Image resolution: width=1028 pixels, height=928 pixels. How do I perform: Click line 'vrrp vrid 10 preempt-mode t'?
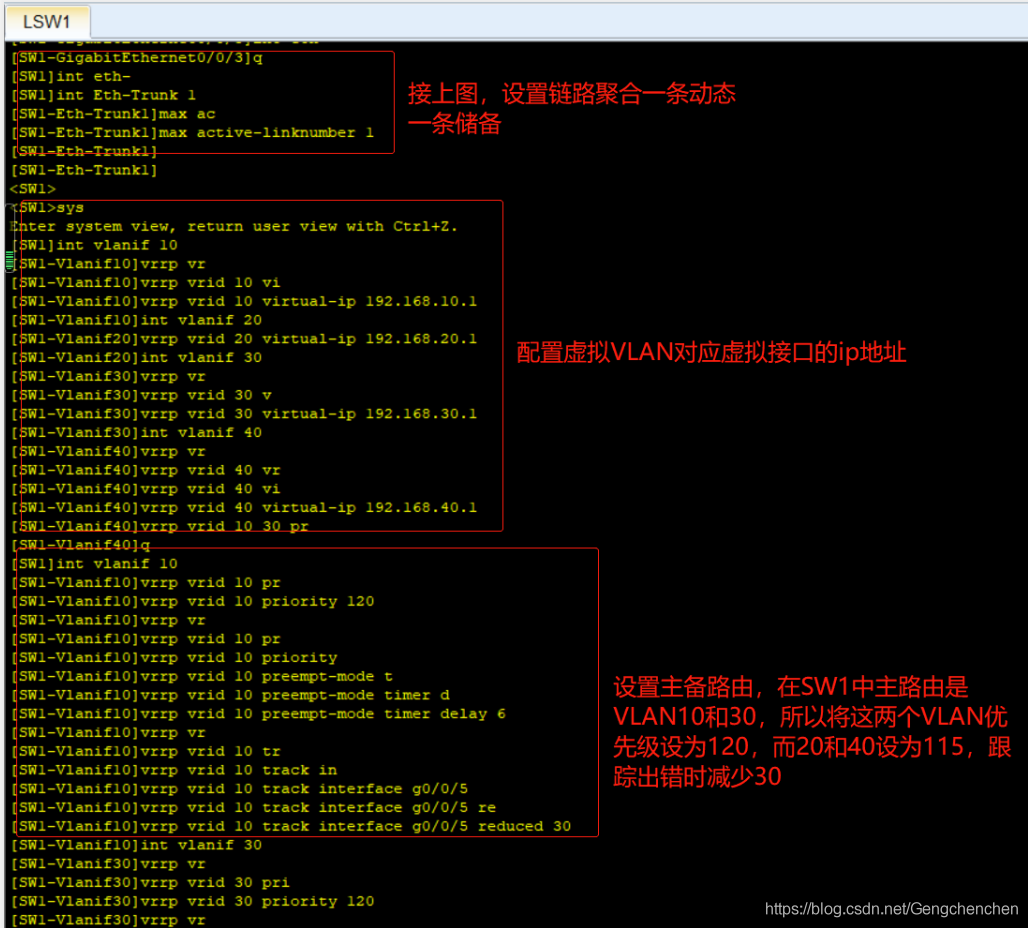pyautogui.click(x=202, y=676)
